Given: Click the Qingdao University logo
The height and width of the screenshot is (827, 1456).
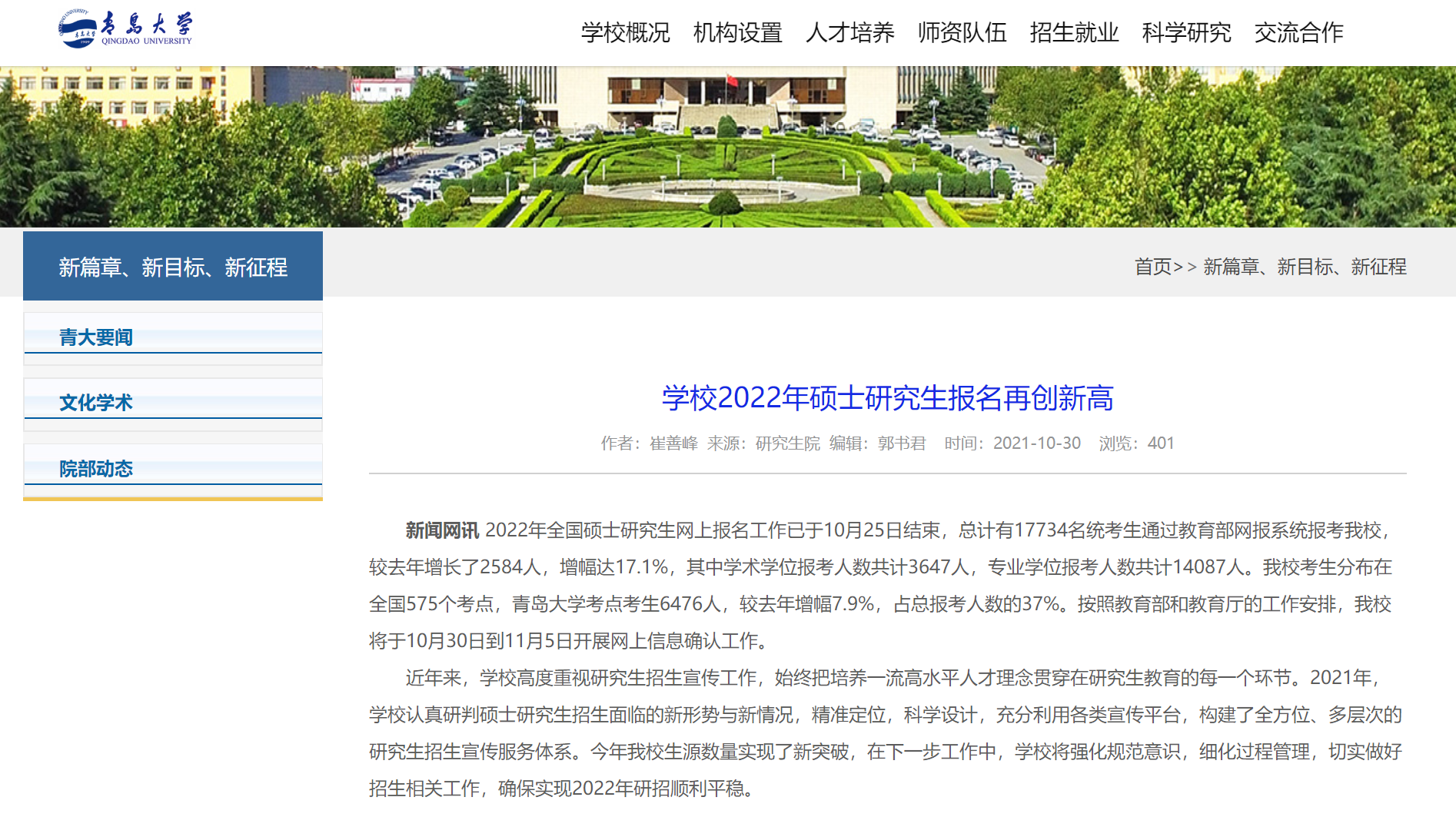Looking at the screenshot, I should 126,29.
